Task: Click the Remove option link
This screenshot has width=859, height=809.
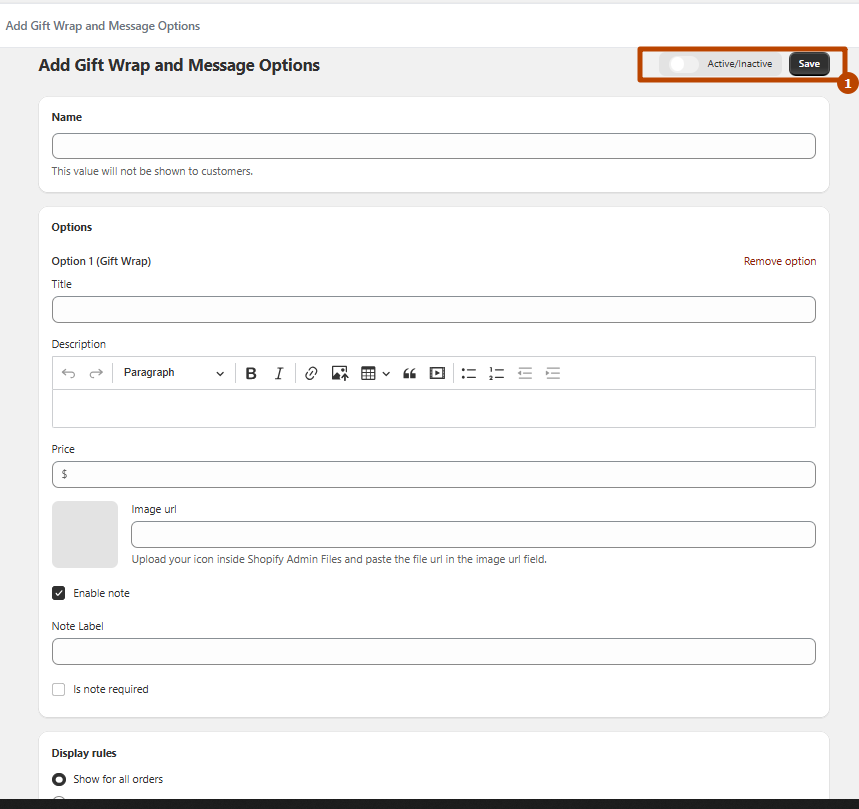Action: [x=779, y=261]
